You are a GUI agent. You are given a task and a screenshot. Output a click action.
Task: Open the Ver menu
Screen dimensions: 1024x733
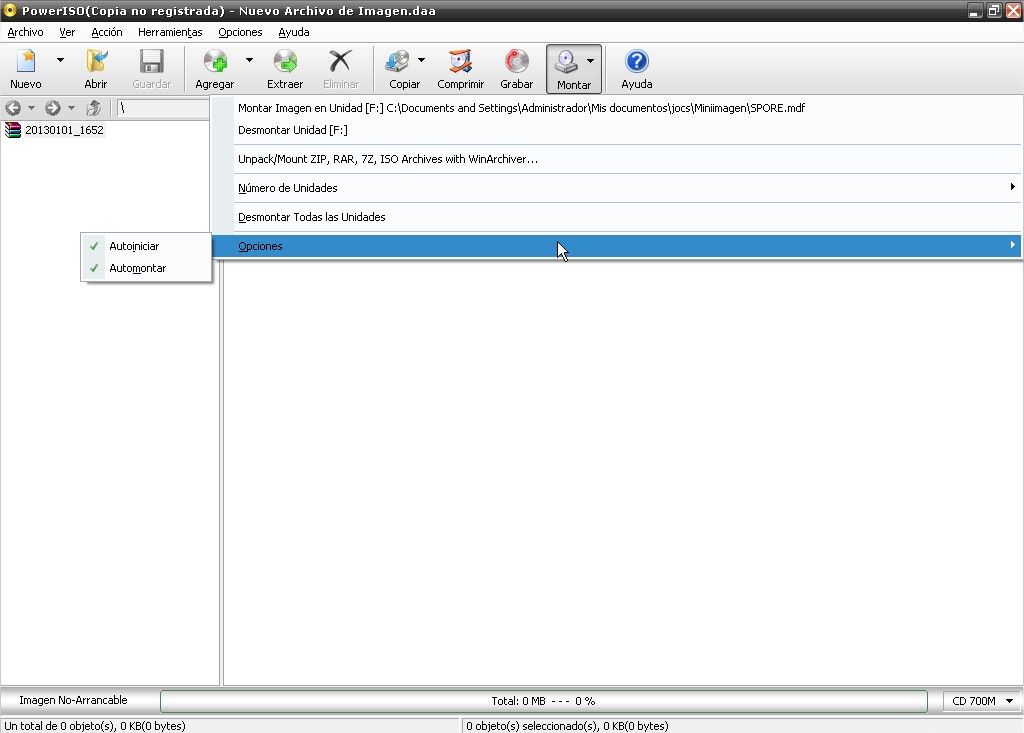click(x=67, y=32)
